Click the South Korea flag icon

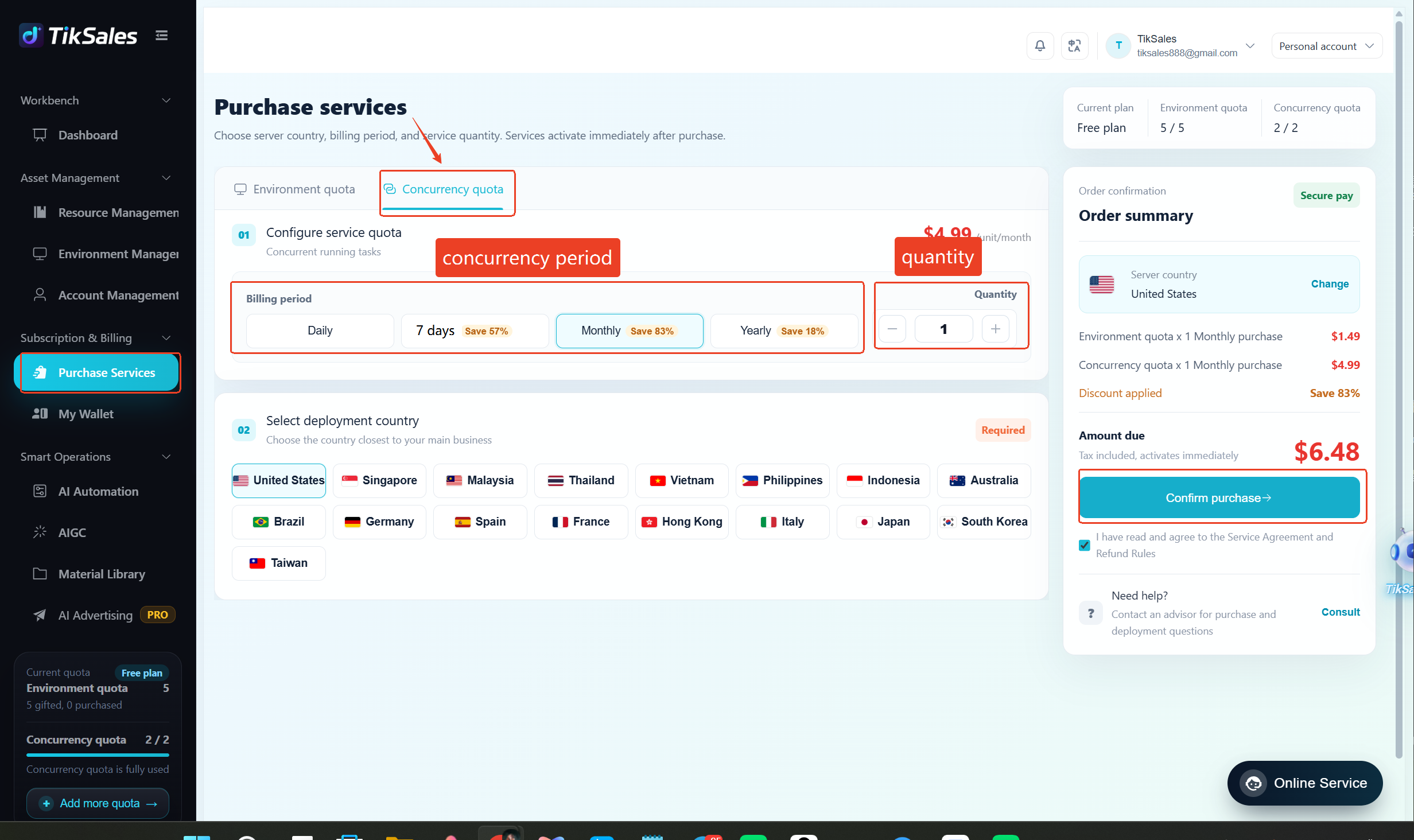point(949,522)
